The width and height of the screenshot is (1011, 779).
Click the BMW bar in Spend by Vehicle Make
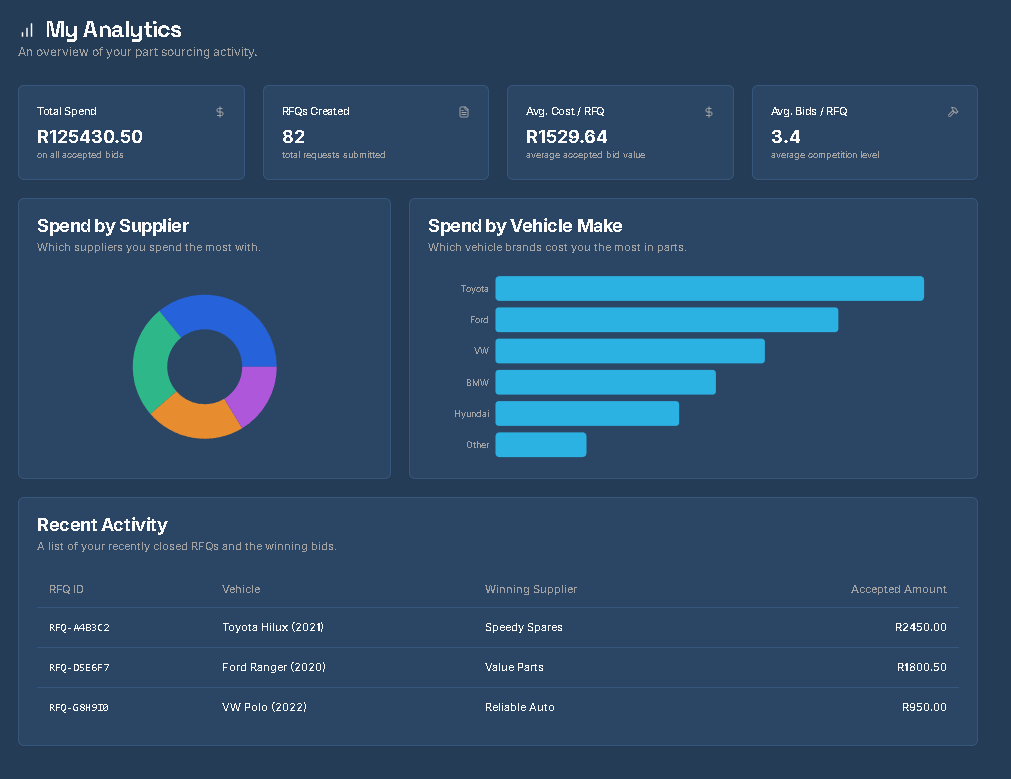[605, 382]
